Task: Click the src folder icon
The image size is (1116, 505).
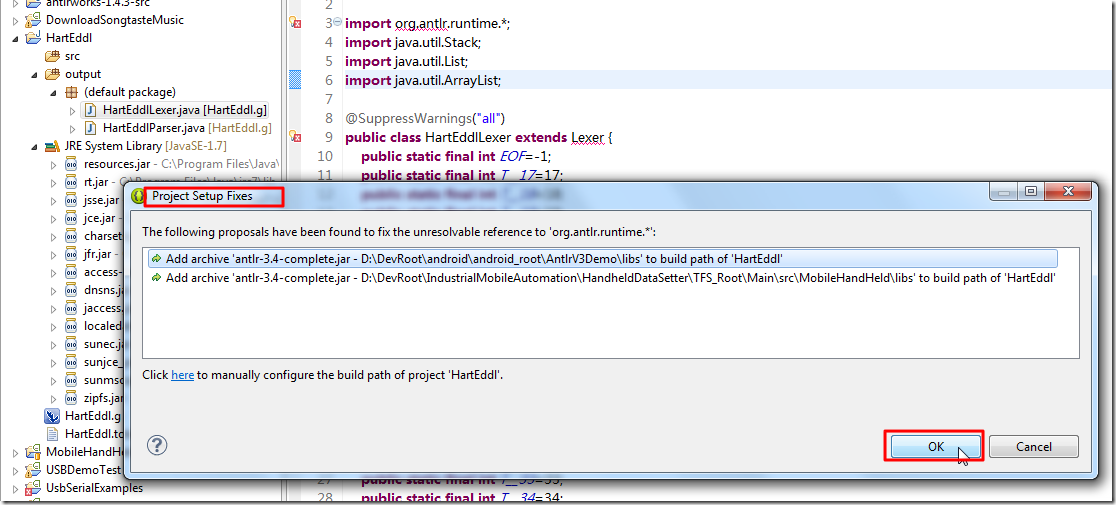Action: pos(53,56)
